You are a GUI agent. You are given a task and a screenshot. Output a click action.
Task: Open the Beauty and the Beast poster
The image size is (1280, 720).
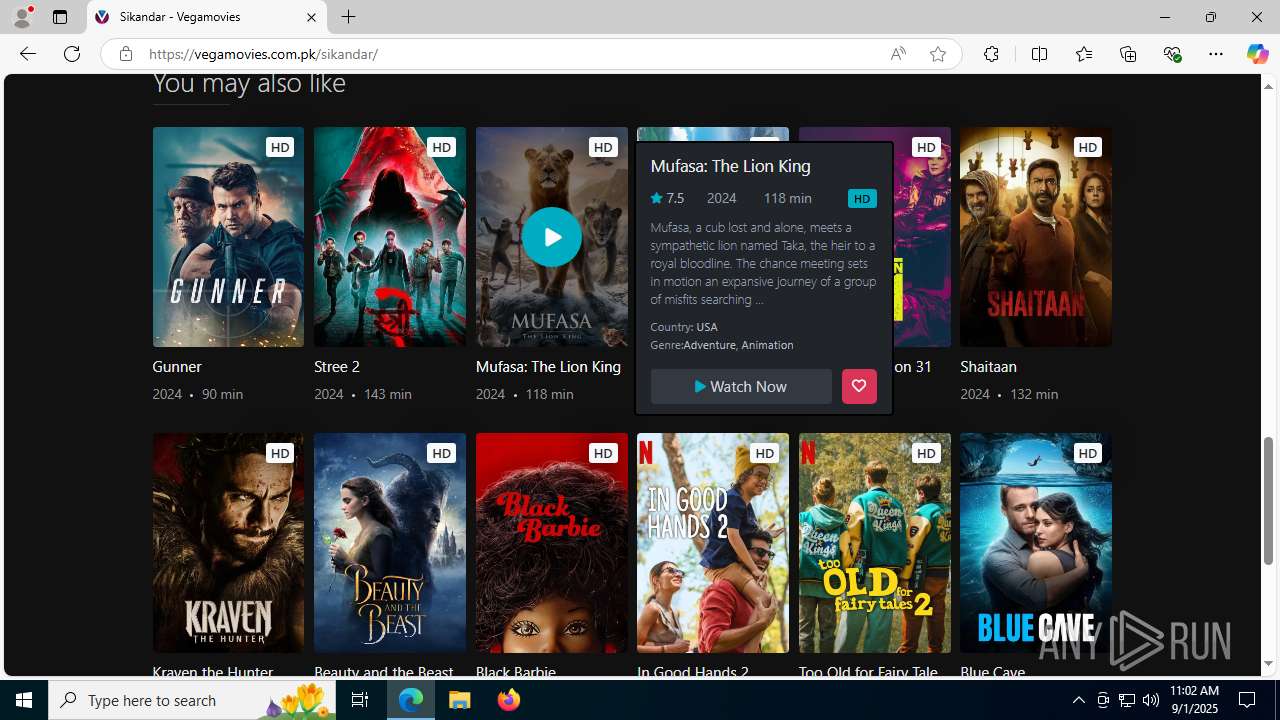tap(390, 543)
